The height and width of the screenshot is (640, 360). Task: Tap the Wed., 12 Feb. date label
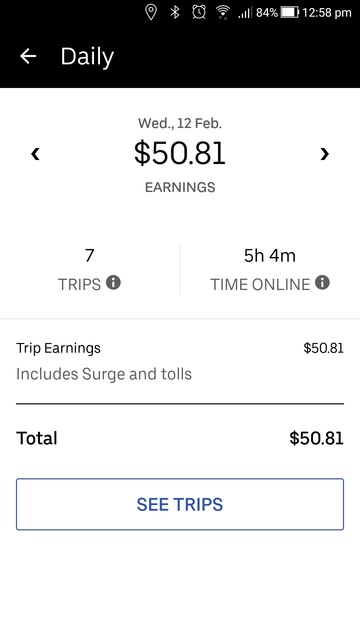tap(180, 123)
